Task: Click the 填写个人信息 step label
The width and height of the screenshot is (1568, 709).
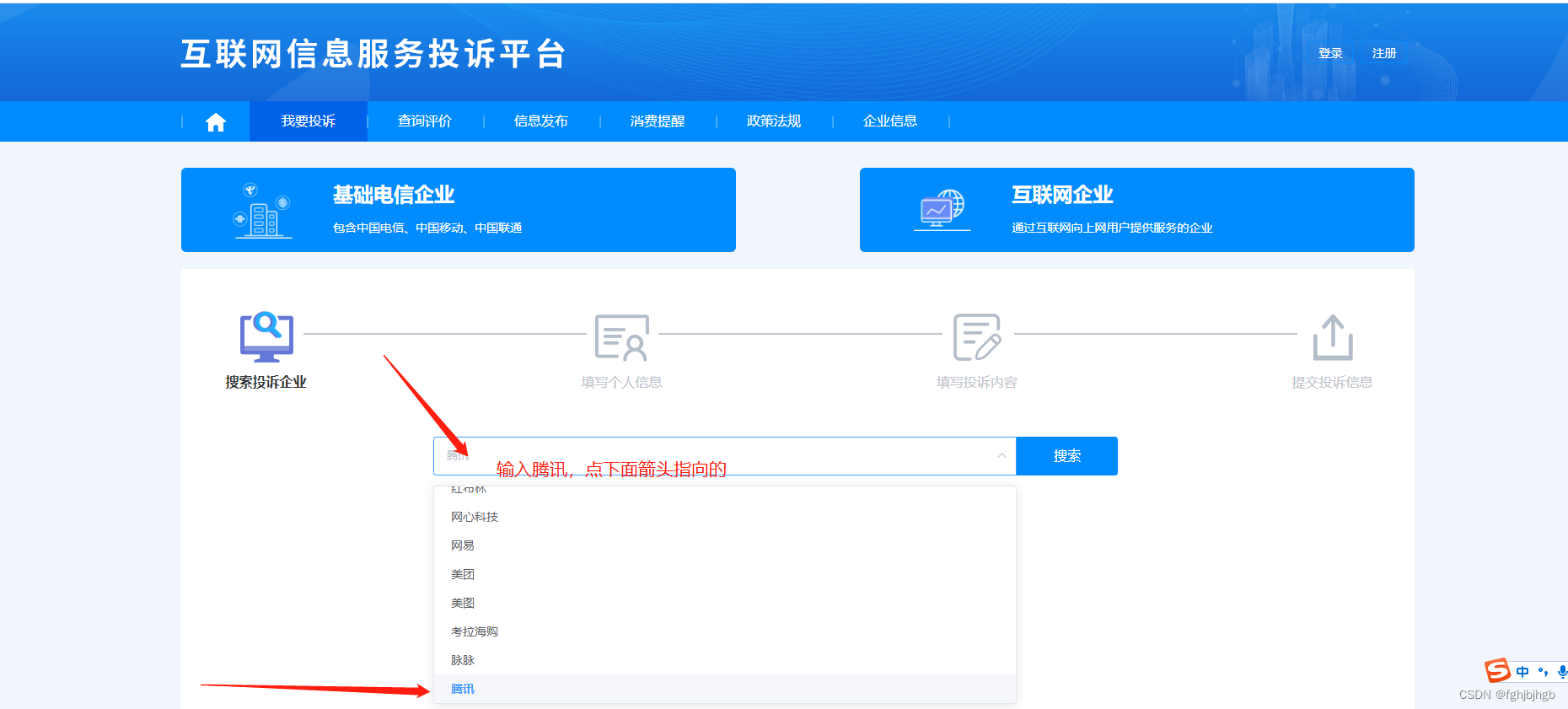Action: (x=621, y=382)
